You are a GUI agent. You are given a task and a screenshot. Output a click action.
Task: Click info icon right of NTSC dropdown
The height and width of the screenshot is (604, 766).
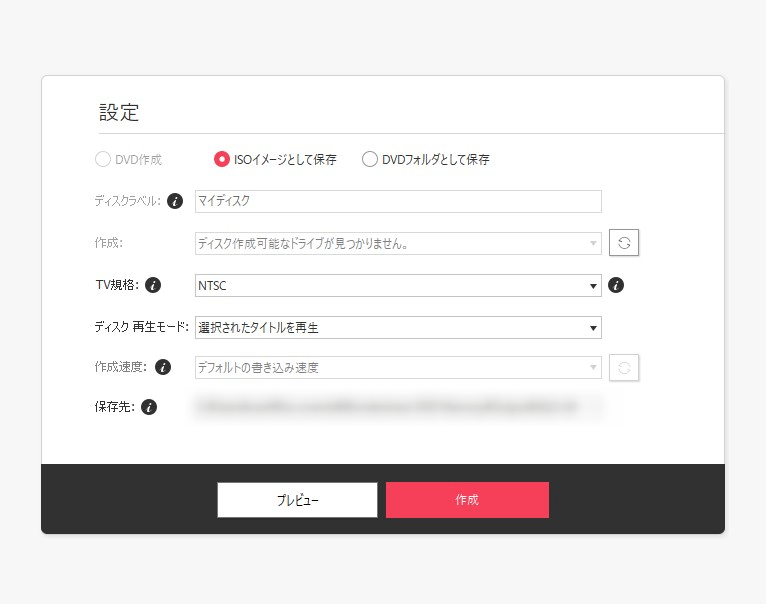[616, 285]
